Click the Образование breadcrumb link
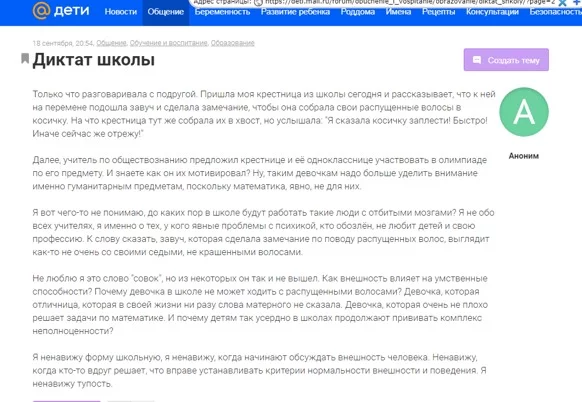 232,43
